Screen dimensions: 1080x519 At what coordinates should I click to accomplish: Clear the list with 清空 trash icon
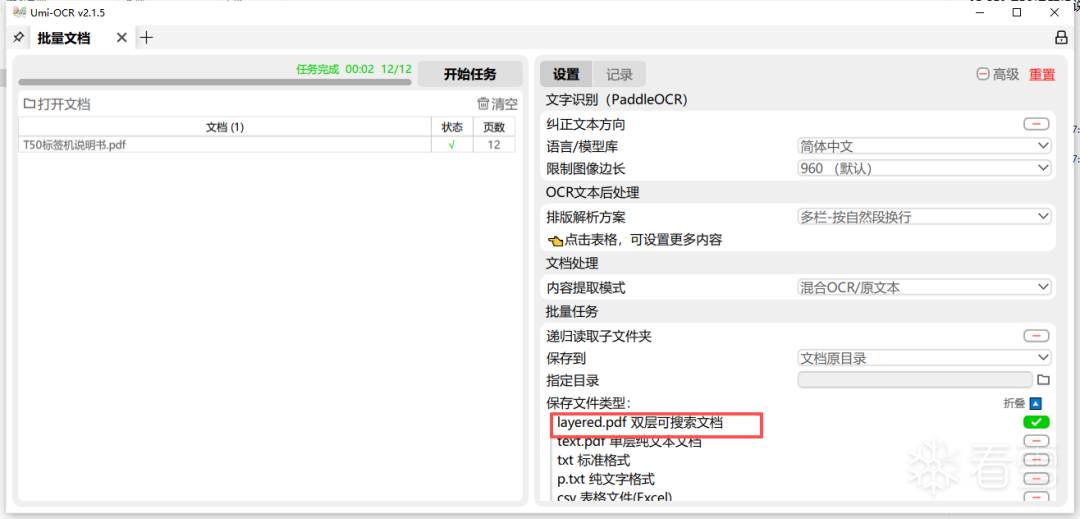(x=483, y=104)
